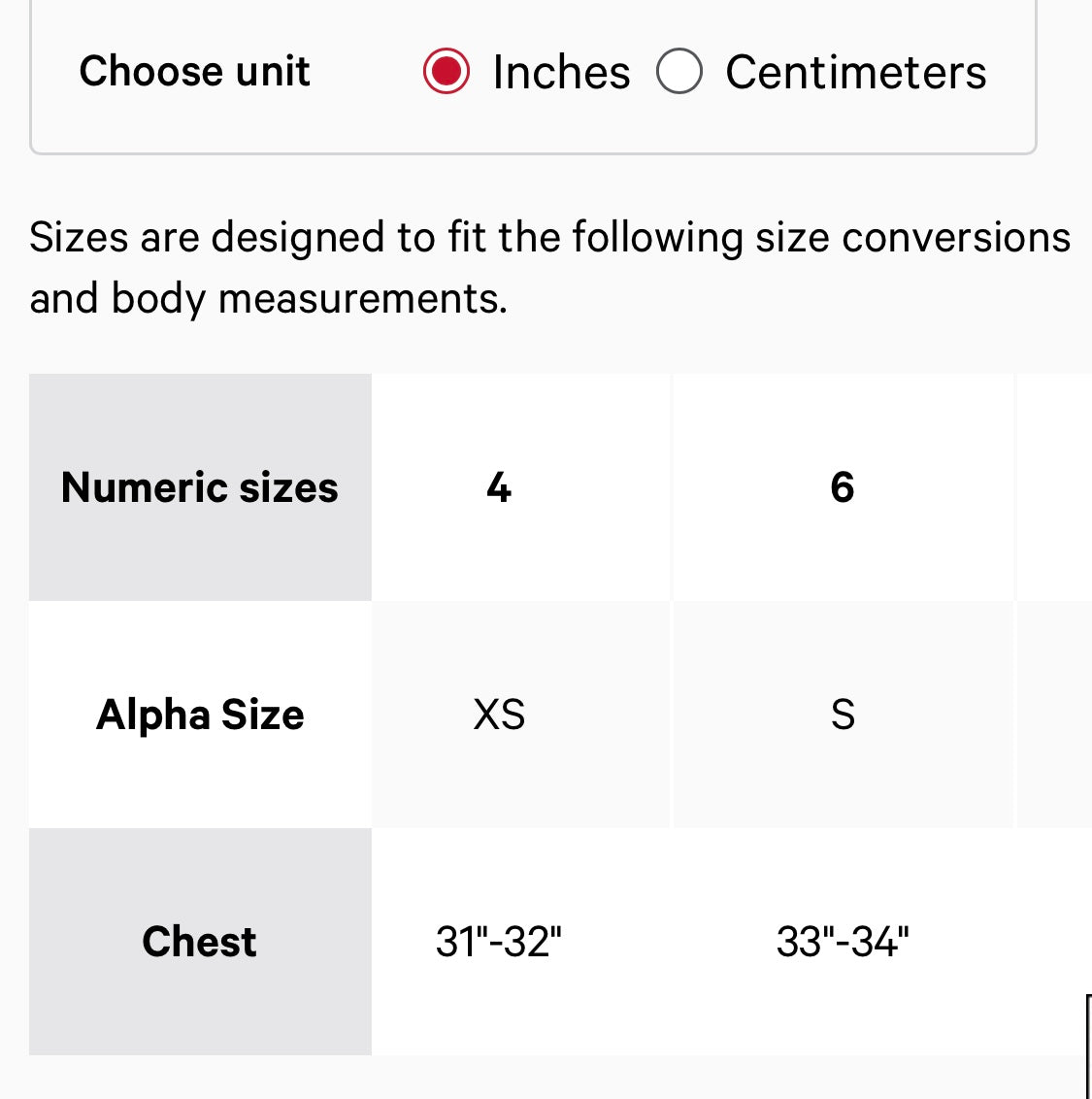Select numeric size 4 cell
Viewport: 1092px width, 1099px height.
[499, 487]
